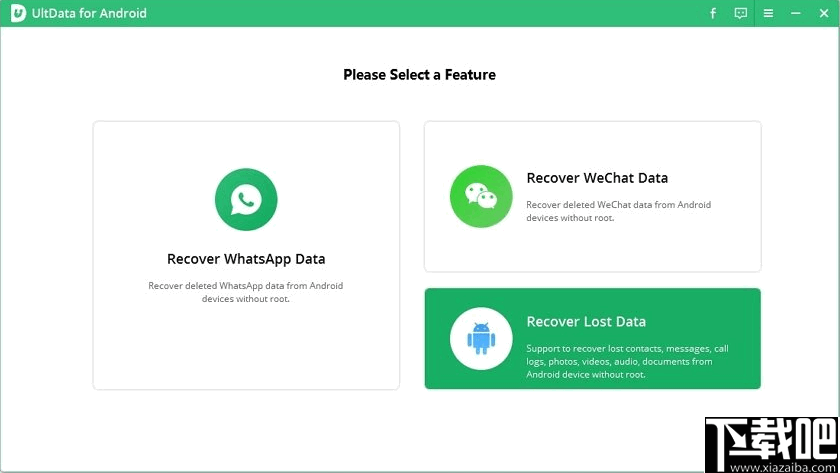
Task: Click the WhatsApp recovery description text
Action: point(245,292)
